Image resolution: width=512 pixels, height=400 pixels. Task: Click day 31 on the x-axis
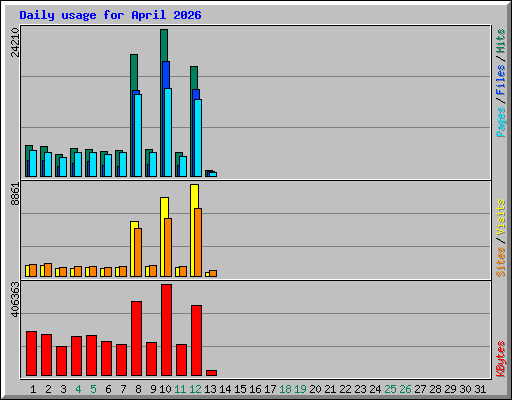[x=480, y=389]
